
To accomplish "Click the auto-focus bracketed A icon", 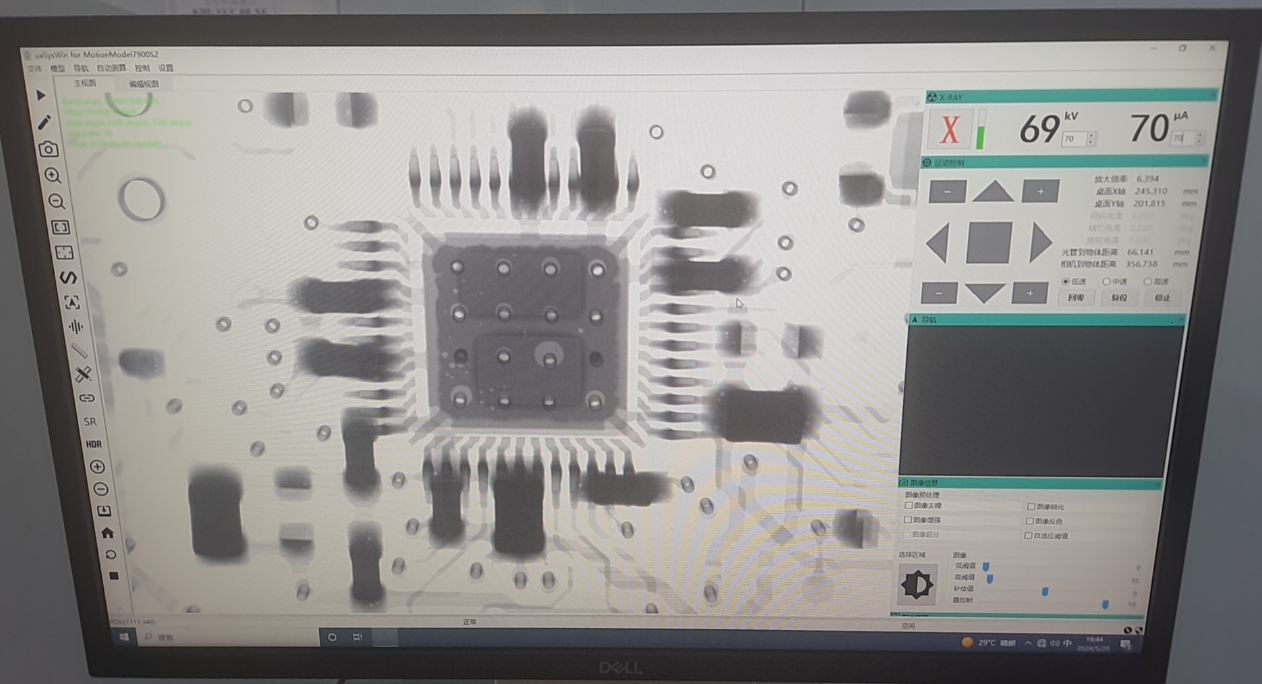I will pos(72,302).
